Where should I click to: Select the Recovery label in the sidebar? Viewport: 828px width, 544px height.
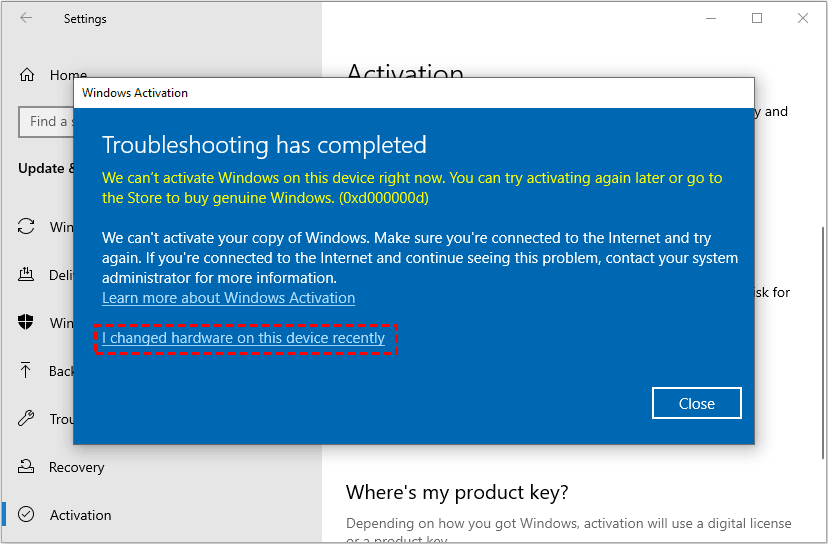coord(76,467)
